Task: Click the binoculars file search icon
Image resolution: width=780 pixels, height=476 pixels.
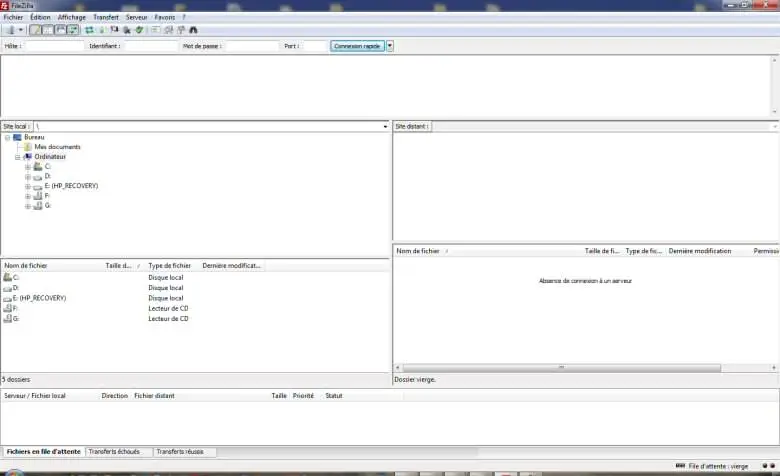Action: click(x=194, y=30)
